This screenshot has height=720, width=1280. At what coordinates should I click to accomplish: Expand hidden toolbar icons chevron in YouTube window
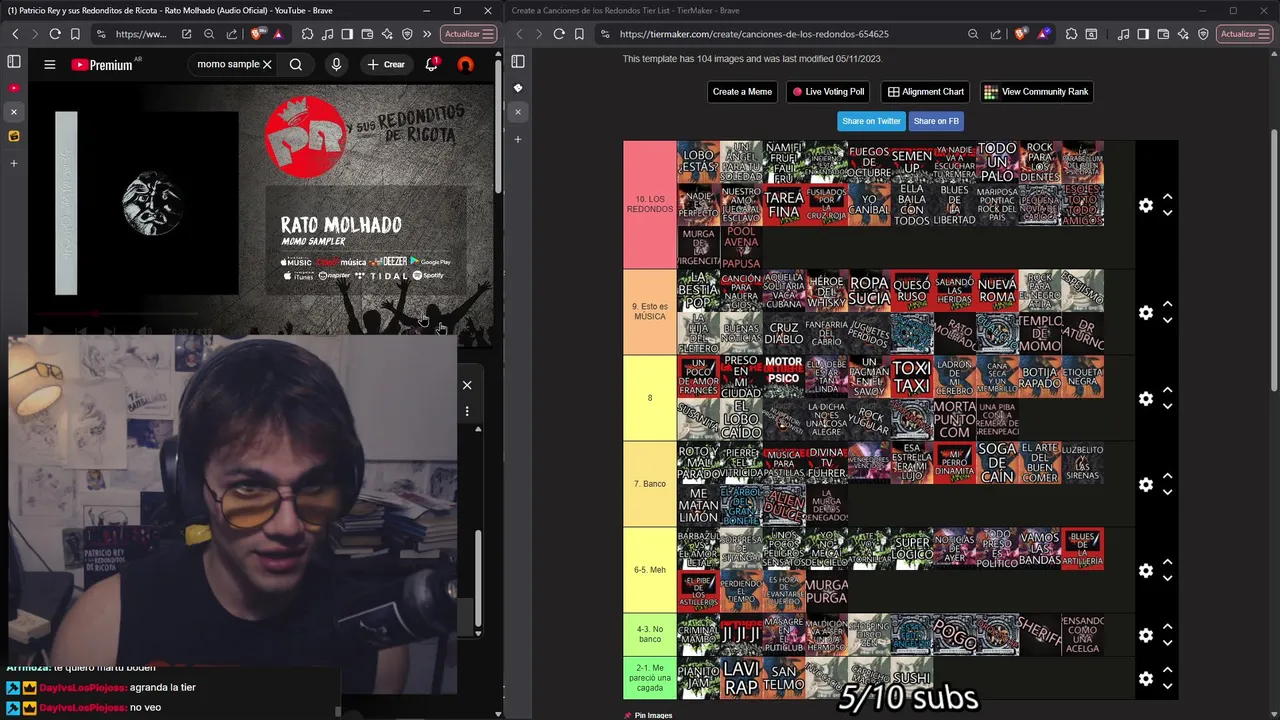[x=427, y=34]
